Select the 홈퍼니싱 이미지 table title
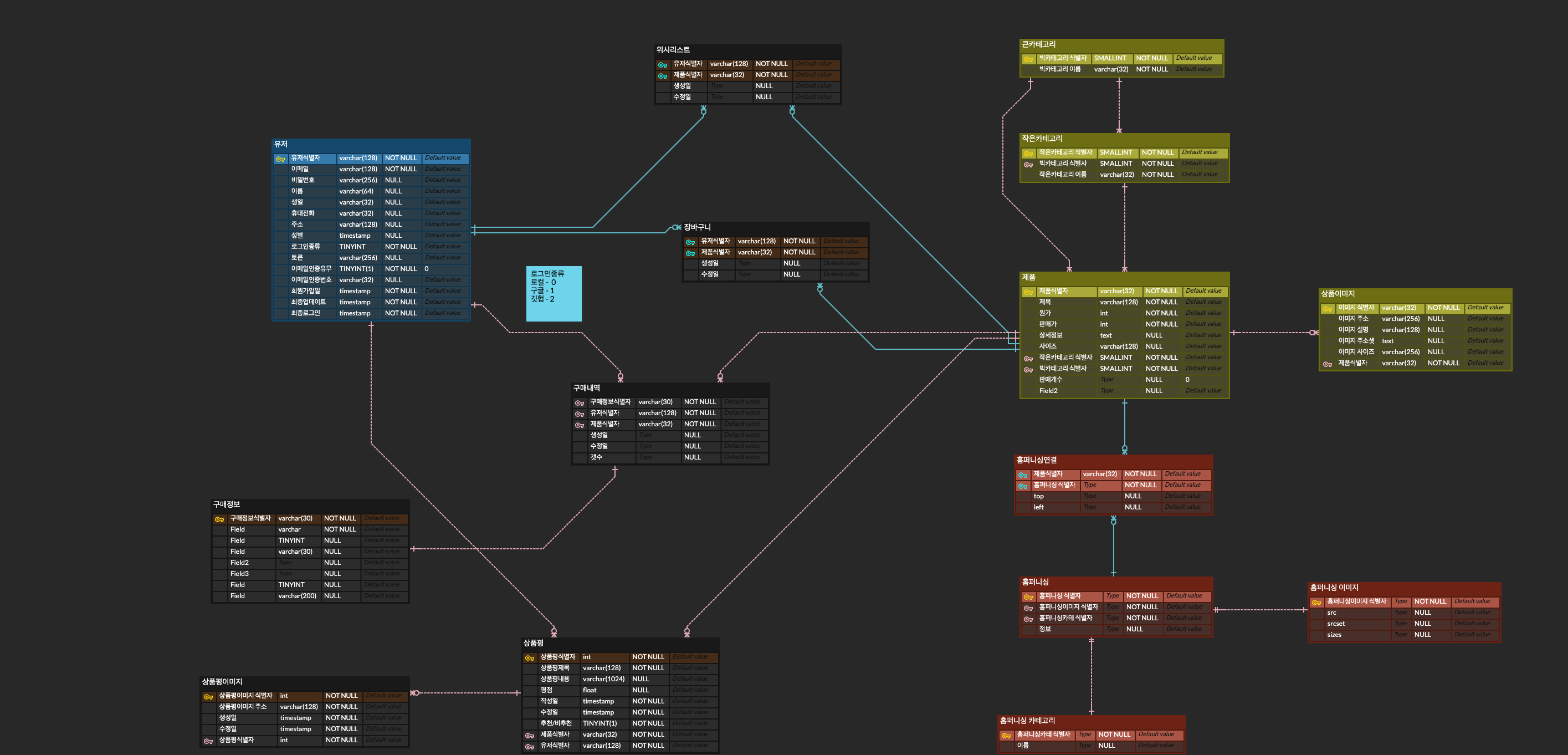The width and height of the screenshot is (1568, 755). pyautogui.click(x=1334, y=588)
